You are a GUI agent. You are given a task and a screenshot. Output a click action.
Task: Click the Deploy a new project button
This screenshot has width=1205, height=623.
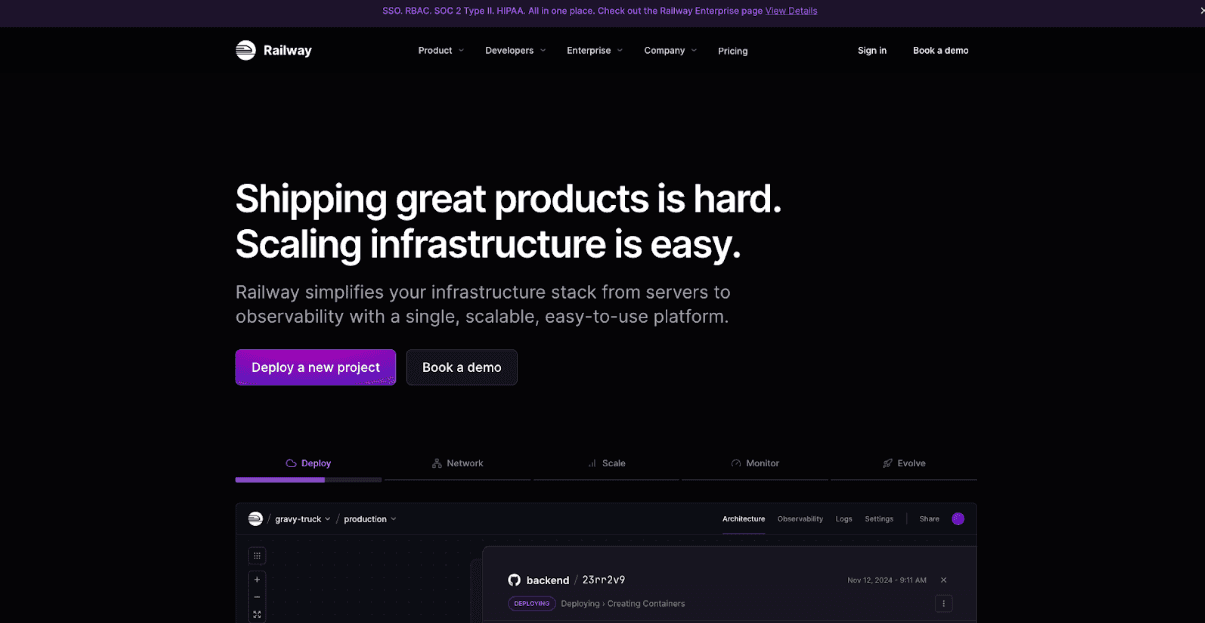[x=315, y=367]
